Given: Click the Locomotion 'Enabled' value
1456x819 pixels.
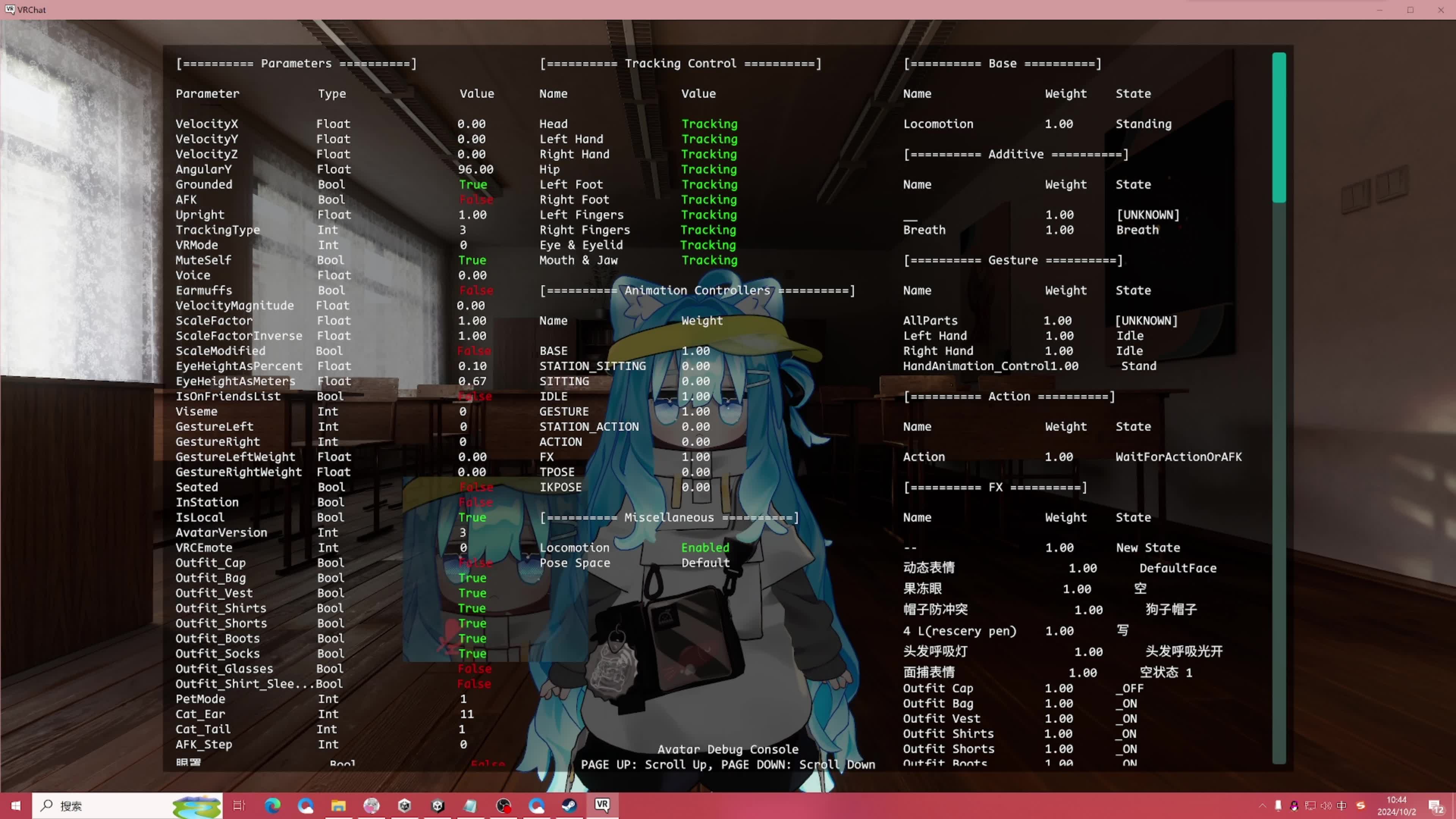Looking at the screenshot, I should (705, 547).
